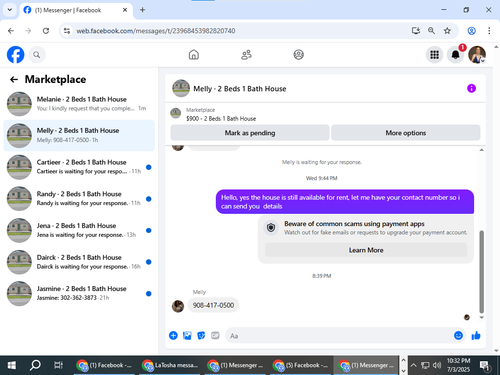500x375 pixels.
Task: Open Windows taskbar search
Action: point(35,365)
